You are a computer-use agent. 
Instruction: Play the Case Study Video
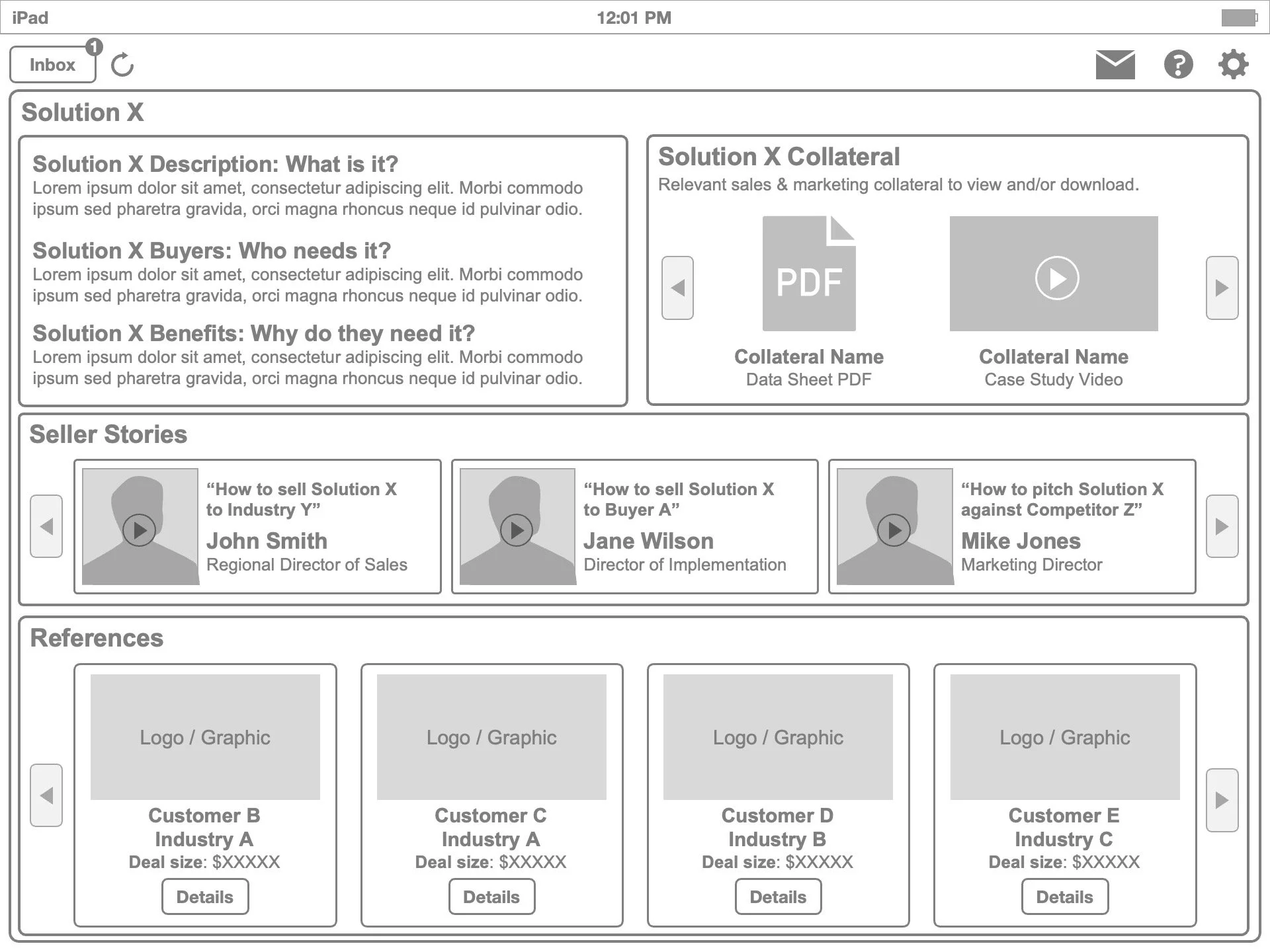pyautogui.click(x=1056, y=278)
